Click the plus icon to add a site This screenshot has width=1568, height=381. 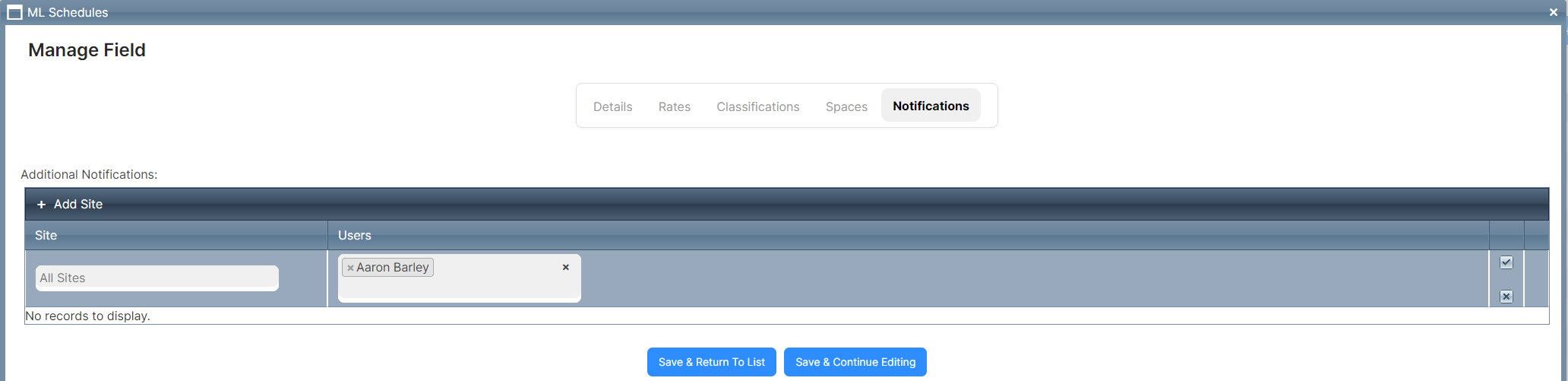pos(42,205)
